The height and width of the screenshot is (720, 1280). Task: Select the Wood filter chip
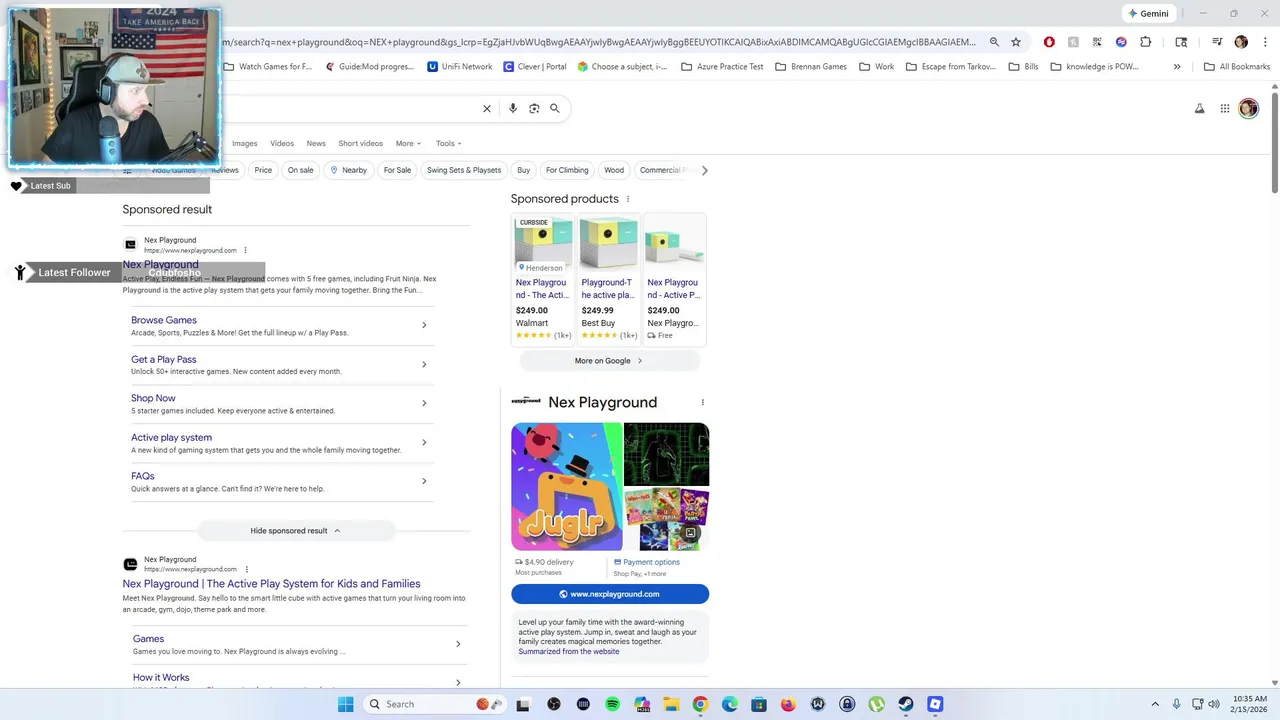coord(614,170)
